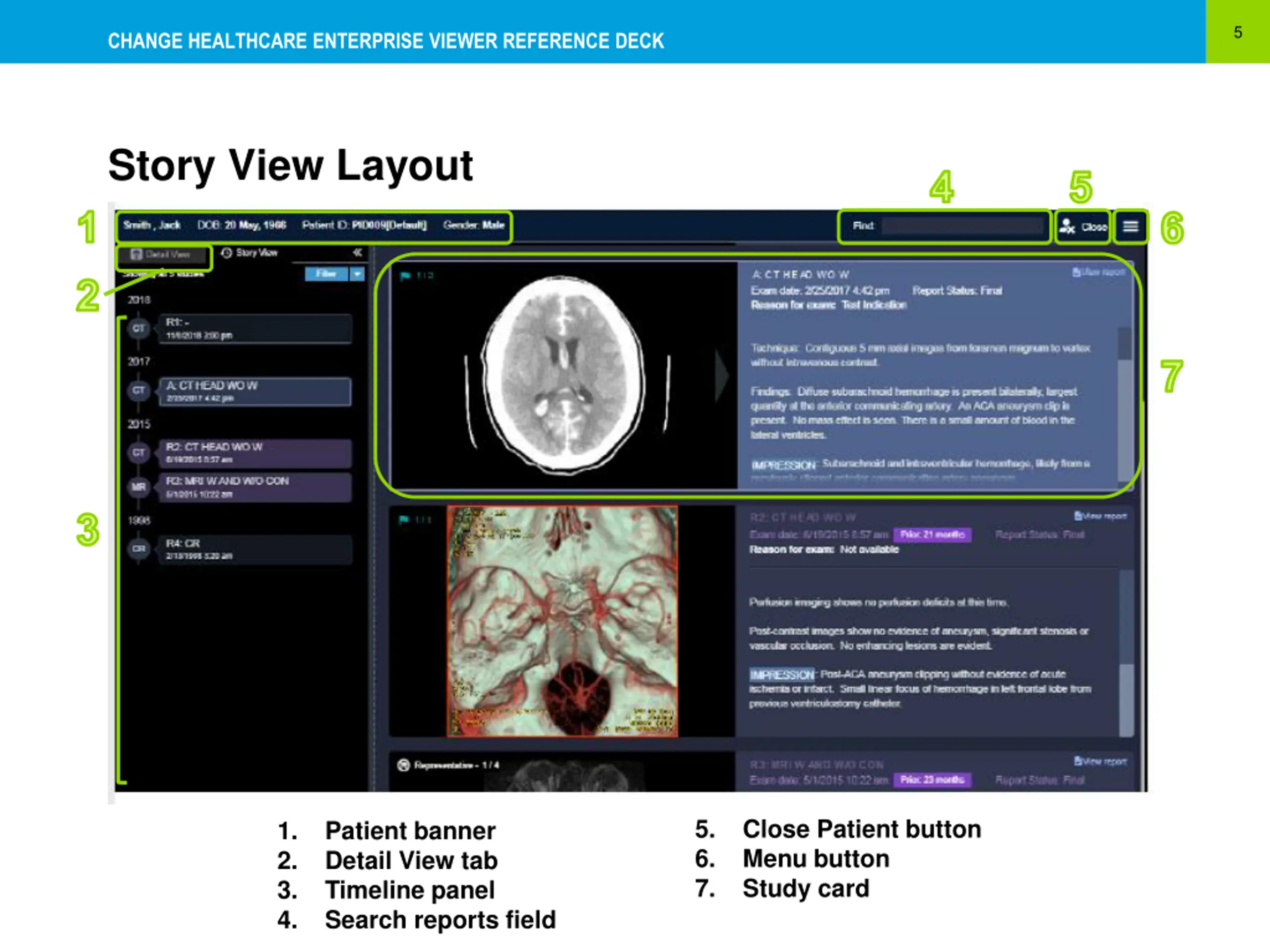Viewport: 1270px width, 952px height.
Task: Switch to the Detail View tab
Action: pos(162,254)
